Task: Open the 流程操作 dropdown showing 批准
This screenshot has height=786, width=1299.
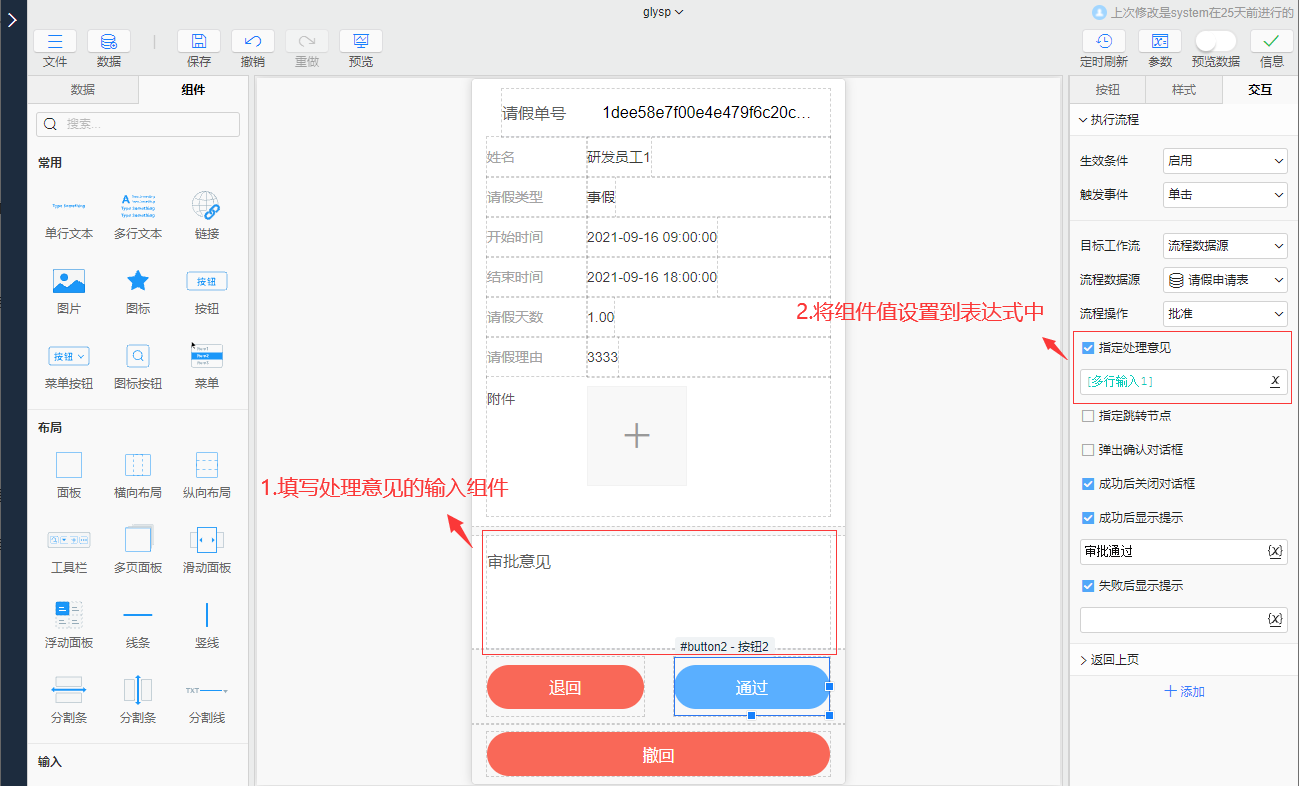Action: [x=1224, y=312]
